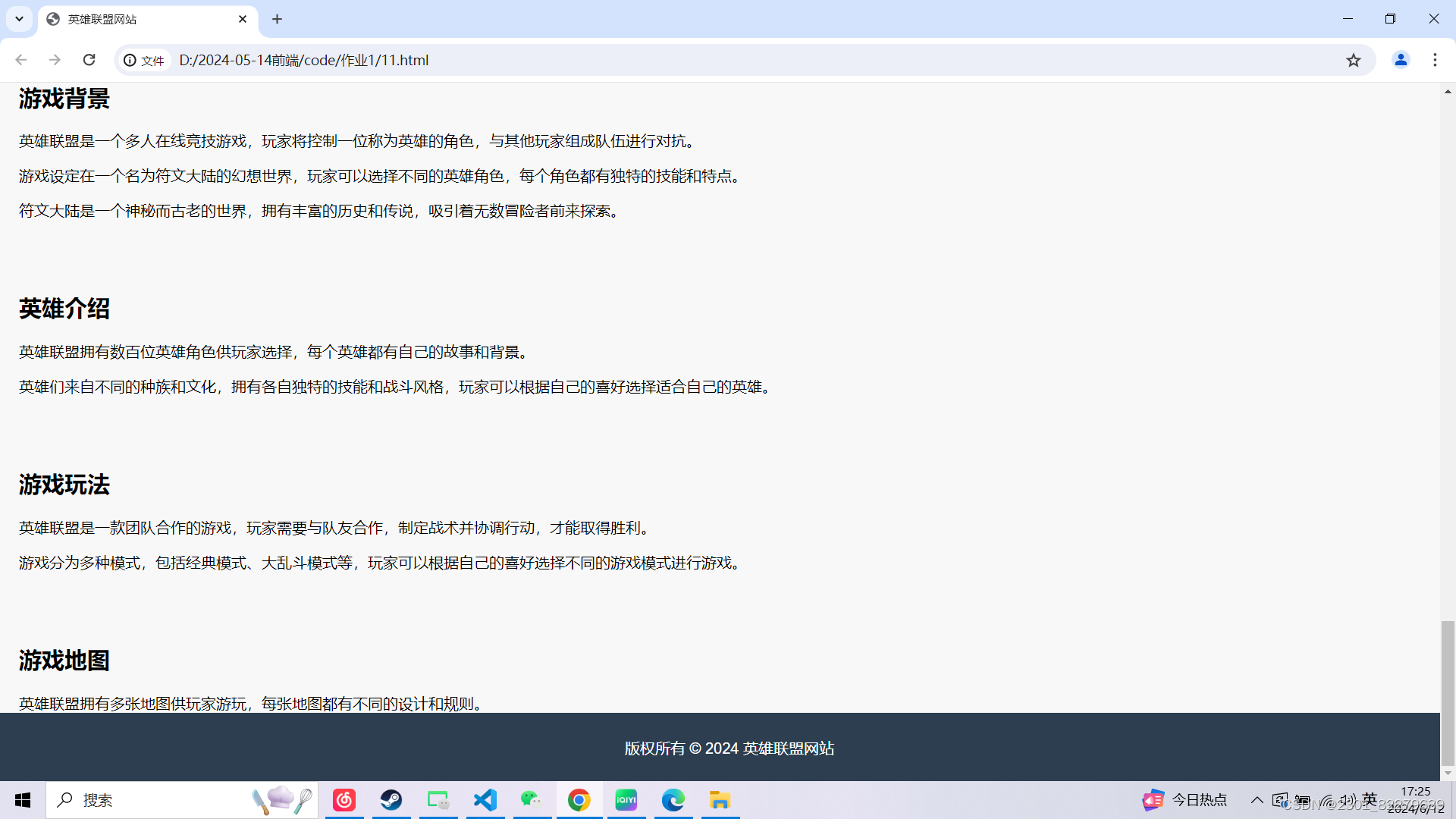Reload the page with the refresh icon
The width and height of the screenshot is (1456, 819).
pyautogui.click(x=89, y=60)
